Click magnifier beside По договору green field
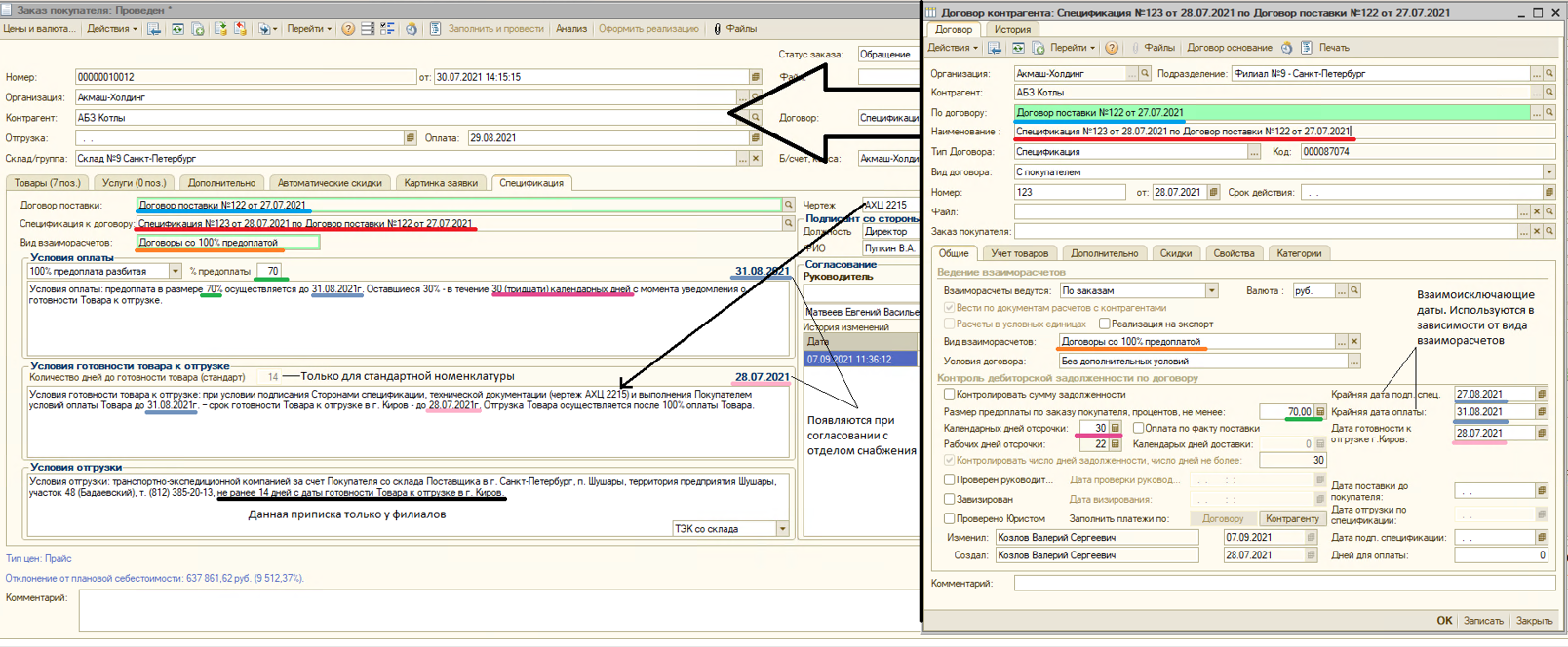This screenshot has height=647, width=1568. tap(1549, 113)
